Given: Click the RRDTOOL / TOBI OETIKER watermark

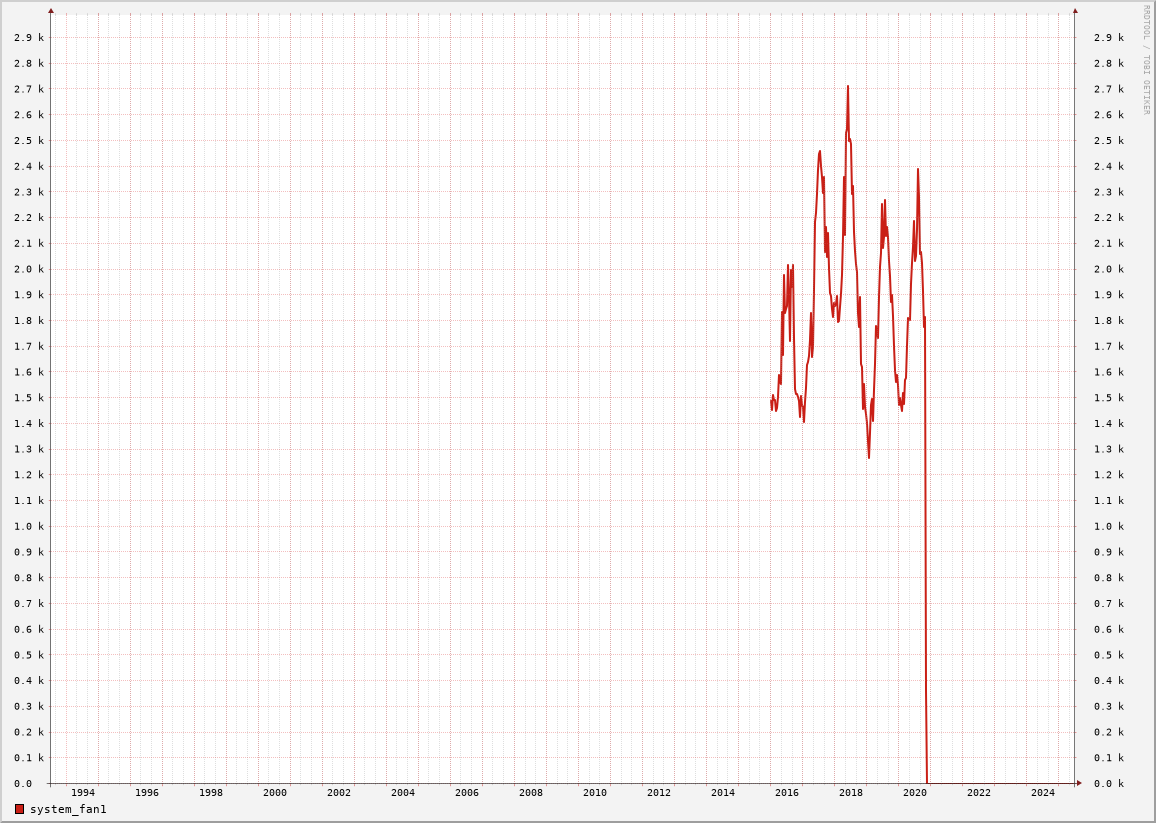Looking at the screenshot, I should [x=1146, y=59].
